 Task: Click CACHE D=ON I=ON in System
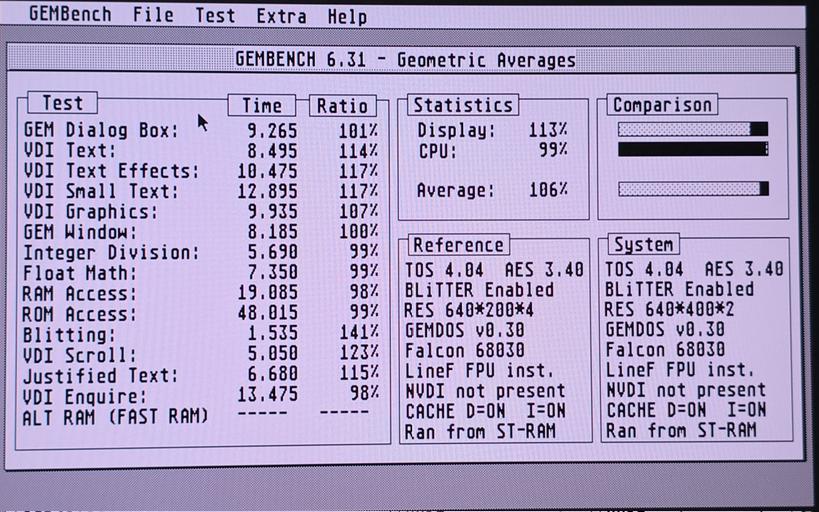[x=686, y=410]
